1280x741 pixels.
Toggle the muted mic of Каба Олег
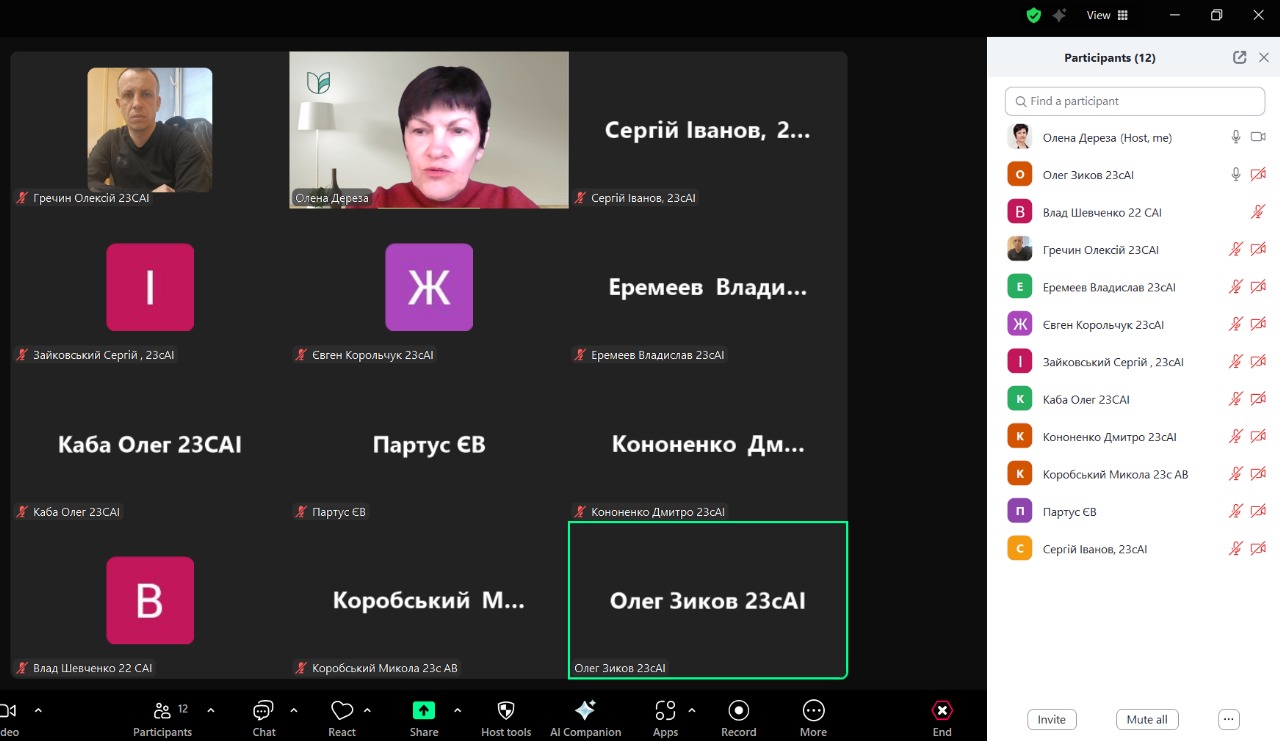point(1236,399)
